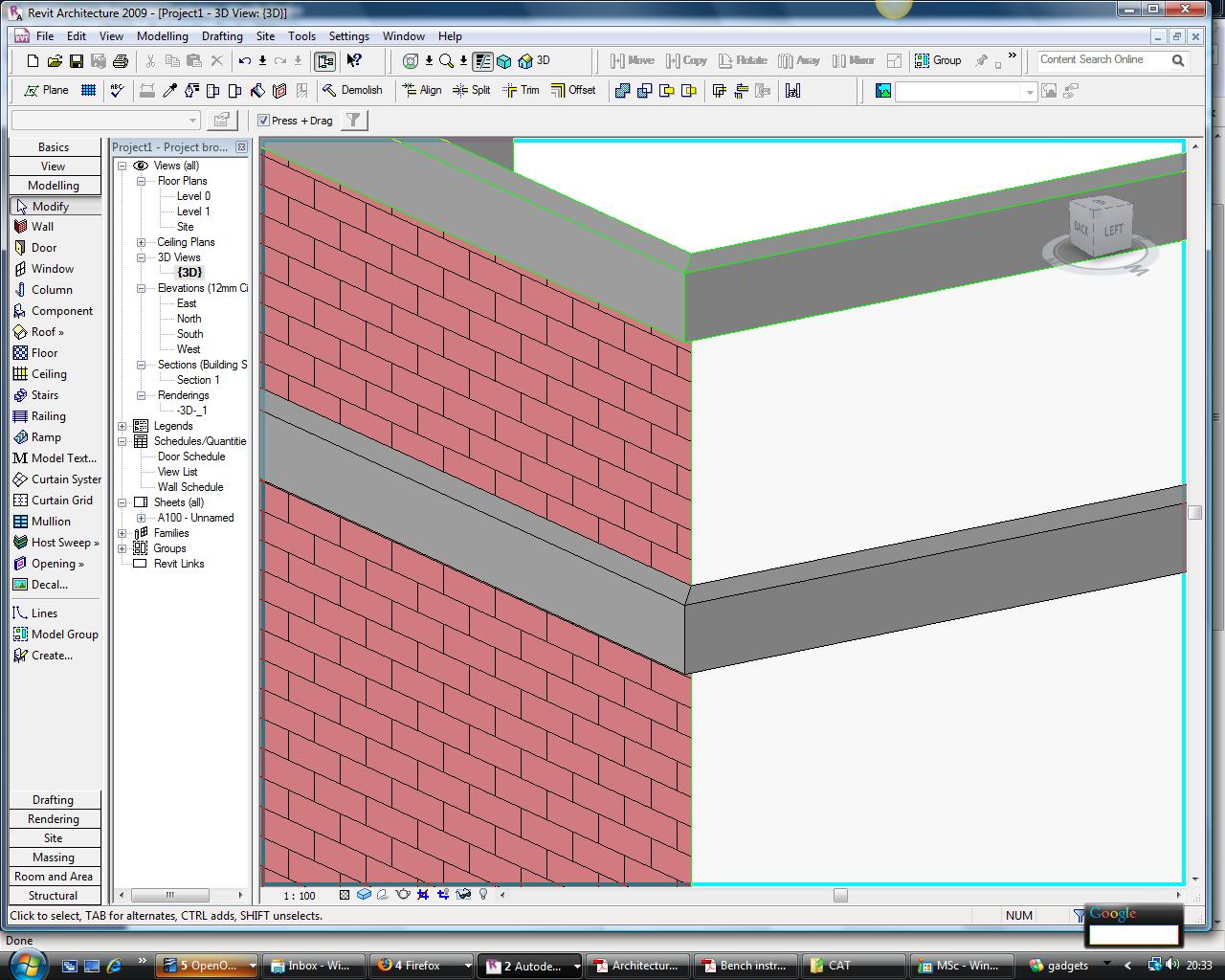Select the Split tool
Screen dimensions: 1225x980
click(x=472, y=90)
